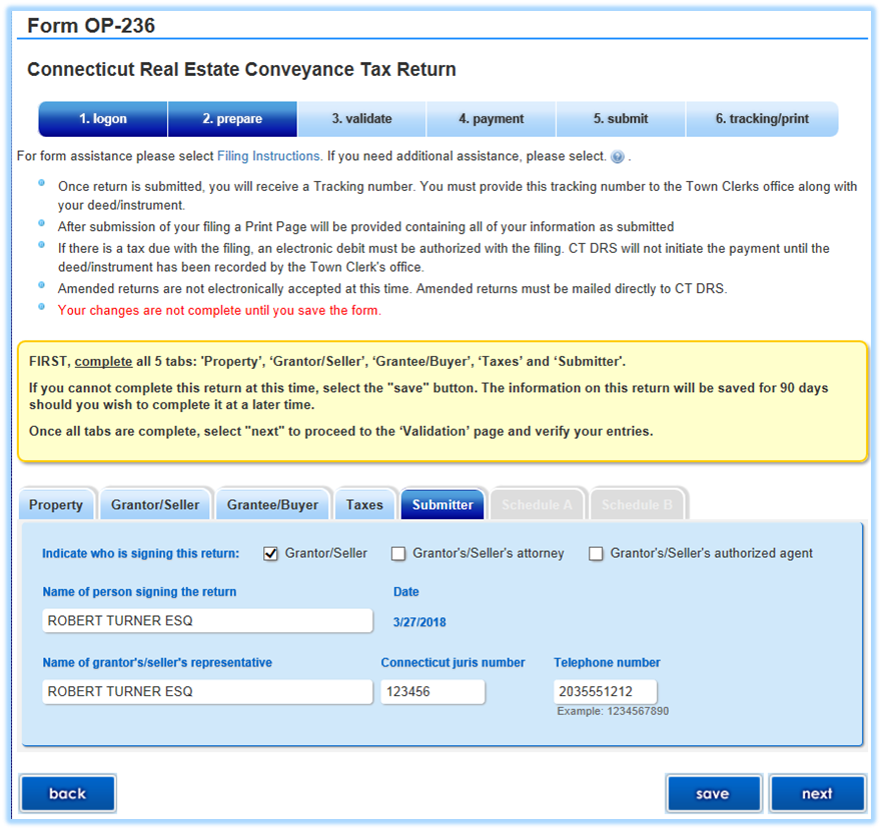
Task: Focus the grantor's/seller's representative name field
Action: click(207, 692)
